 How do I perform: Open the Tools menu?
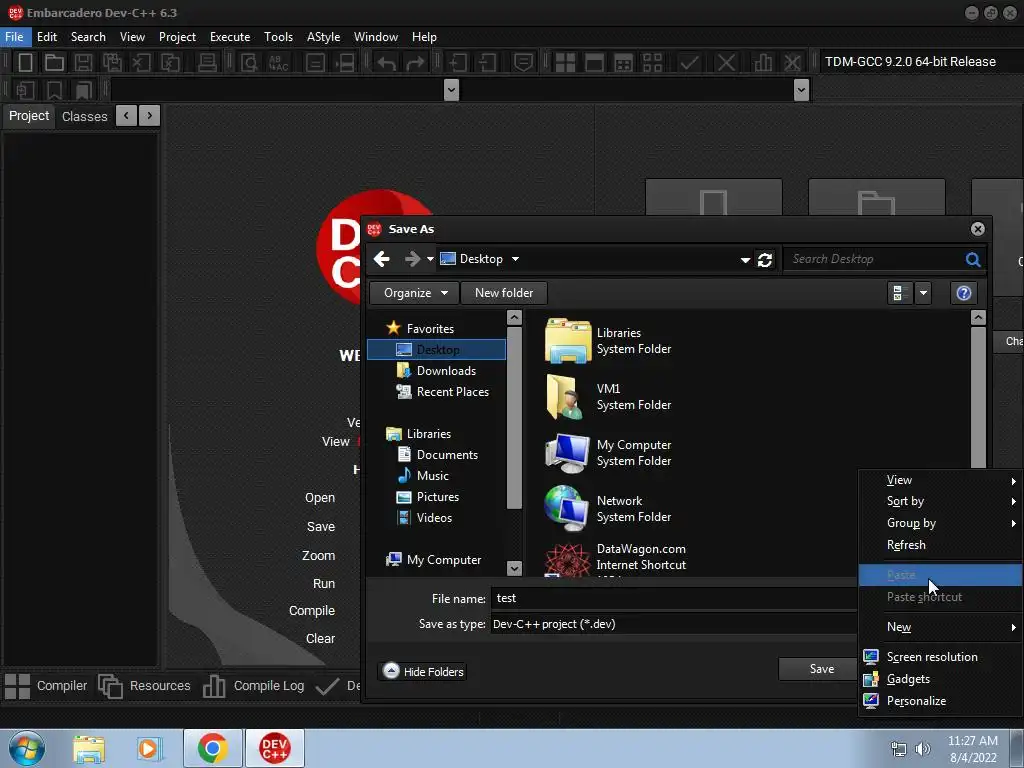278,37
